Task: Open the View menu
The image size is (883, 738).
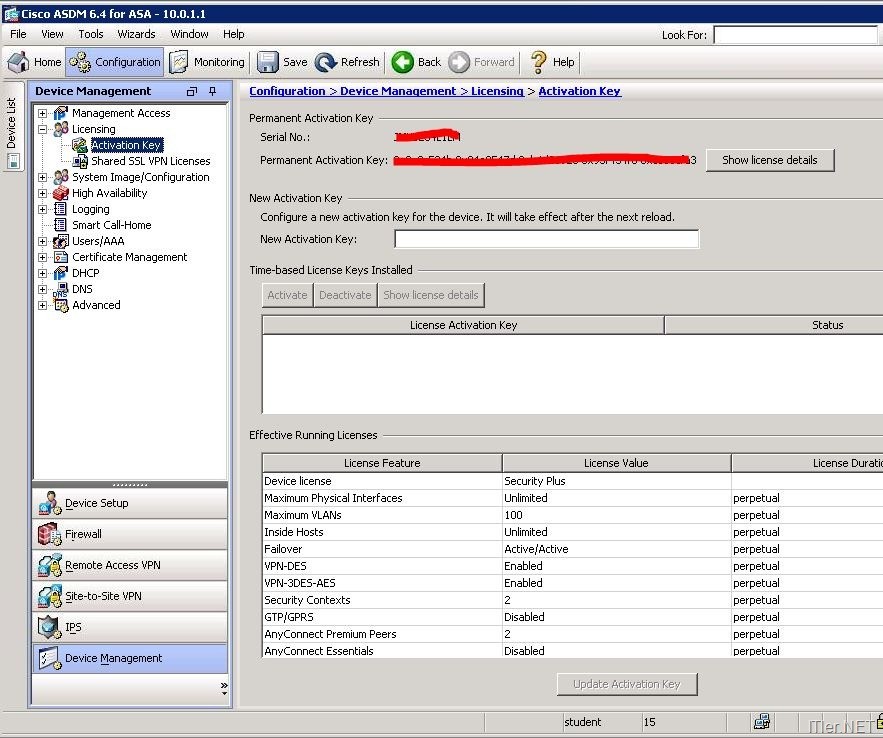Action: [52, 34]
